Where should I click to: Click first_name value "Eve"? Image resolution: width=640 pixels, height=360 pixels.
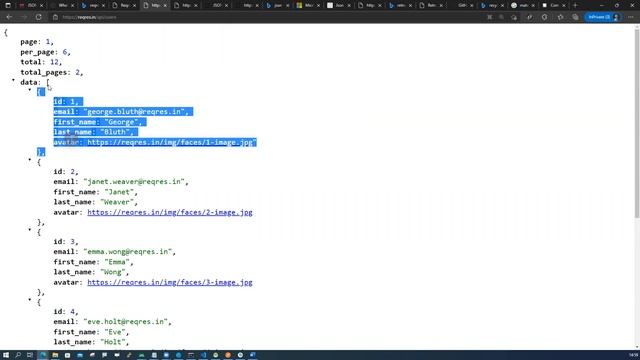point(115,332)
